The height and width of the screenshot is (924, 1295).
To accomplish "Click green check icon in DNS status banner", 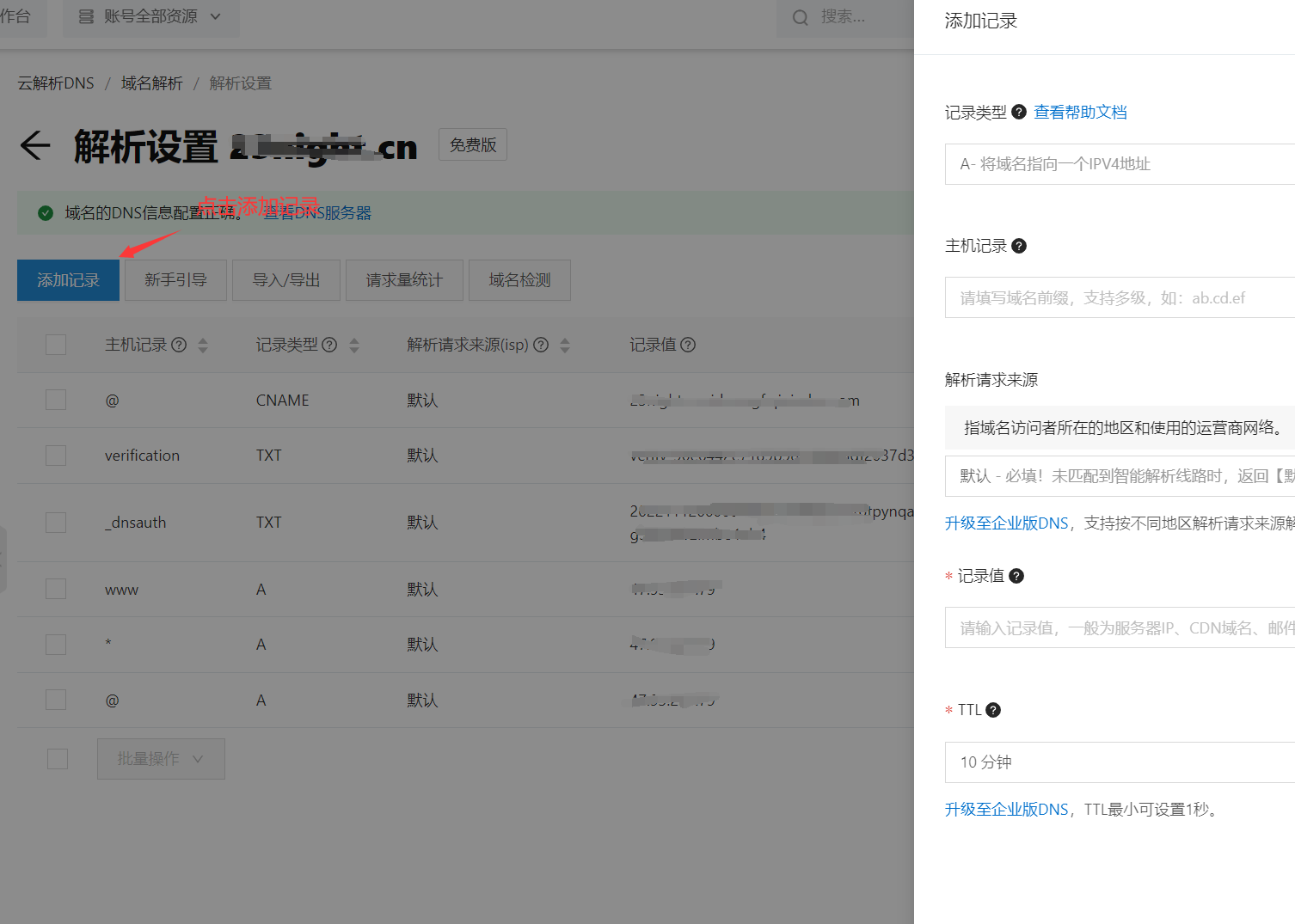I will tap(46, 213).
